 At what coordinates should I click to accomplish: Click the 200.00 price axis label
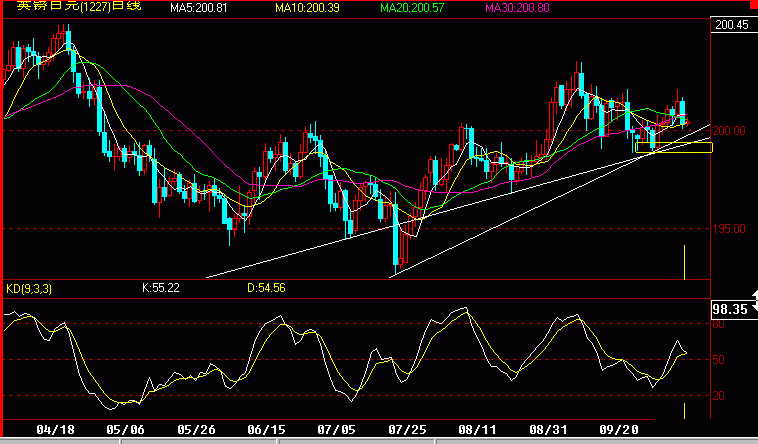[729, 131]
